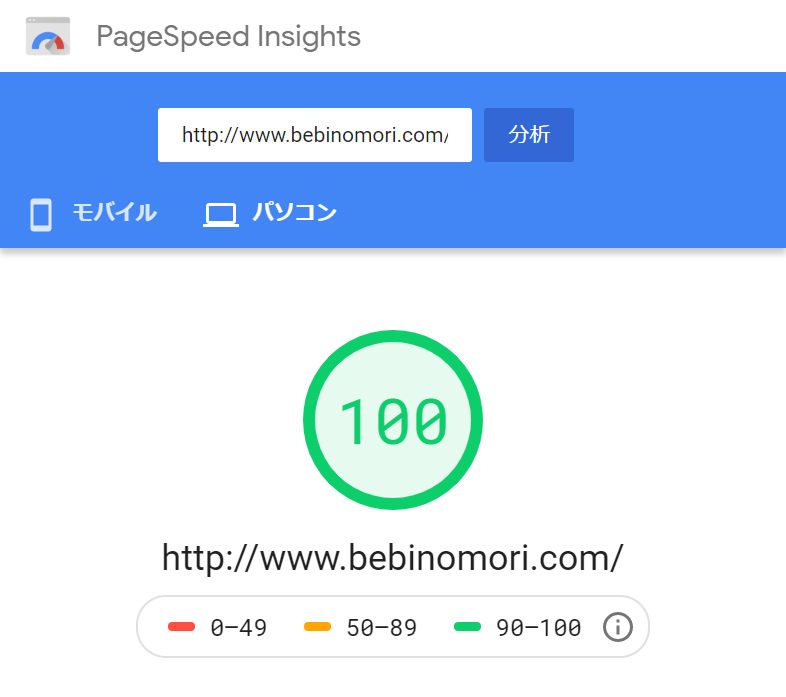
Task: Click the orange 50–89 color swatch
Action: coord(317,626)
